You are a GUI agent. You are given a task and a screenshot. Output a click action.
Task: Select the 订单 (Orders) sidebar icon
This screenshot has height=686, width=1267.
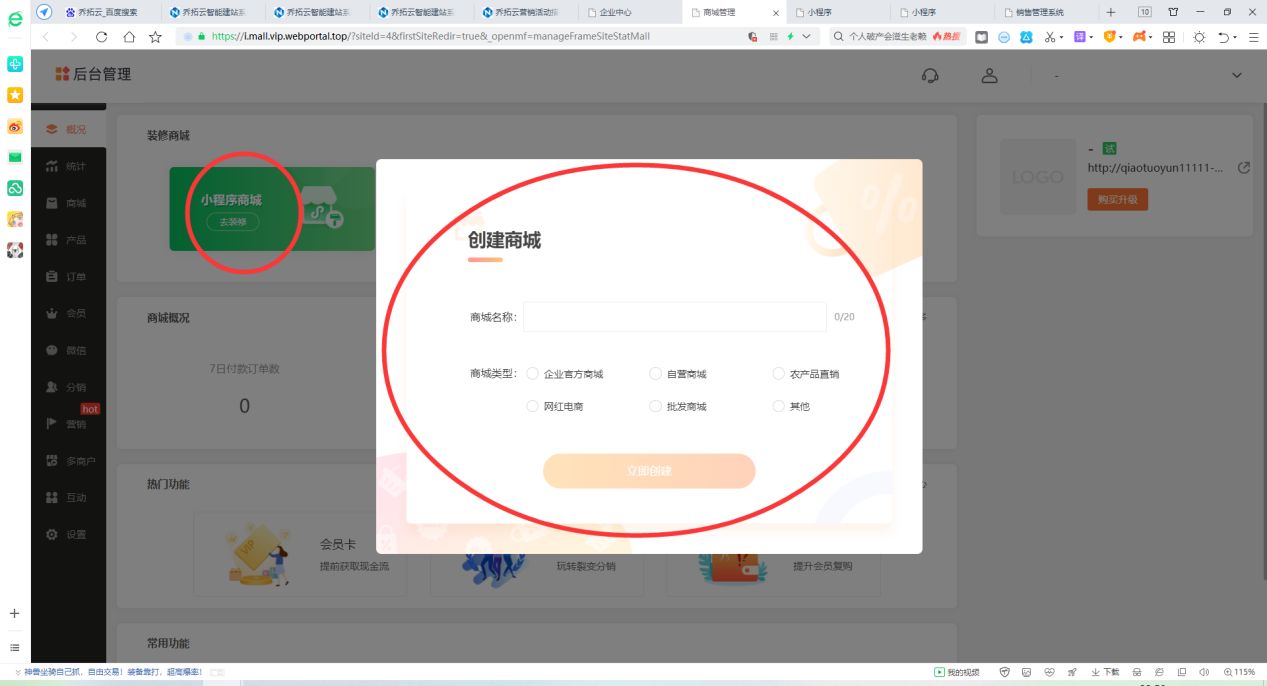pyautogui.click(x=68, y=276)
